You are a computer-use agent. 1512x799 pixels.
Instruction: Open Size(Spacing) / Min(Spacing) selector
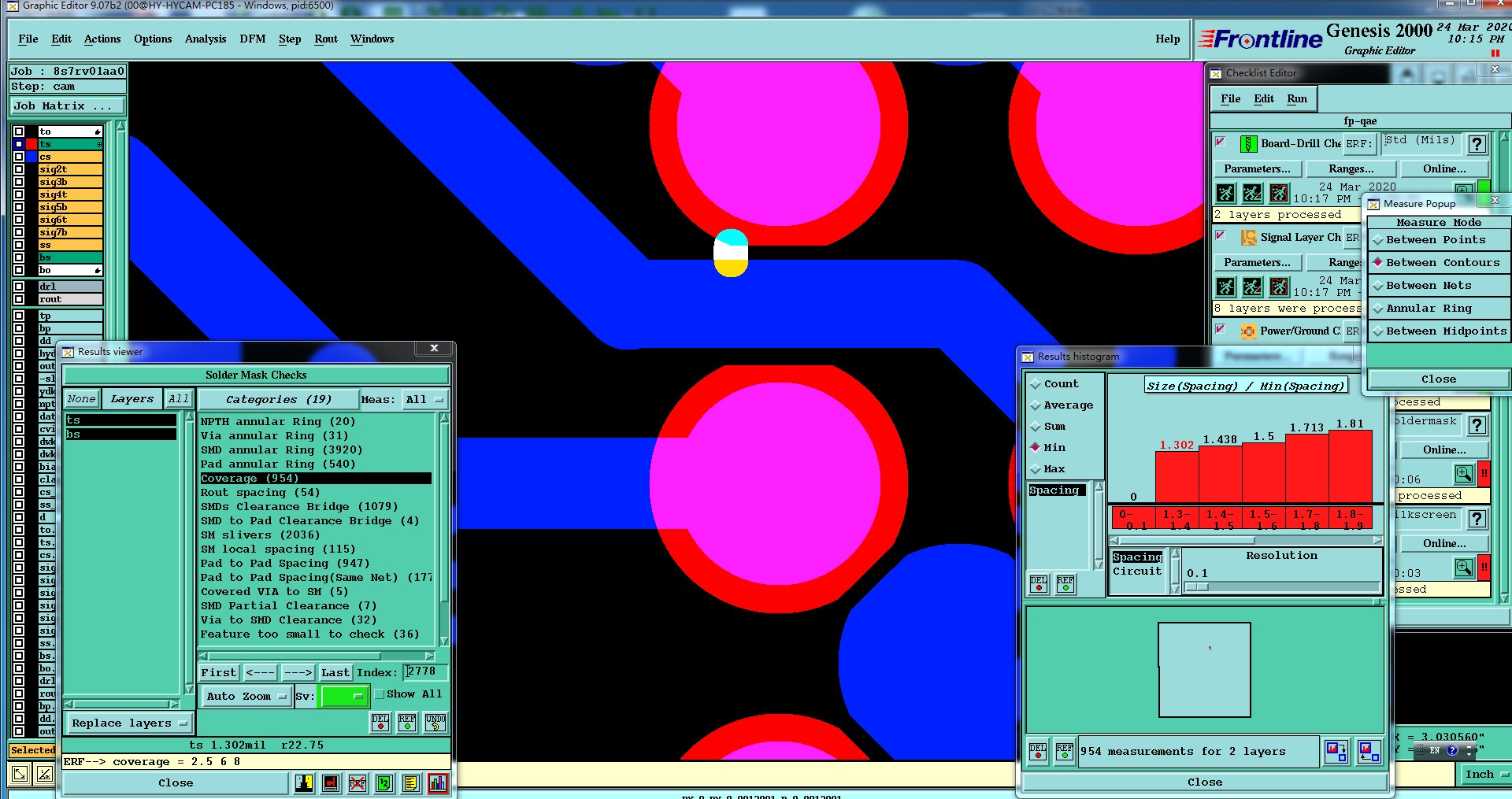[x=1245, y=386]
